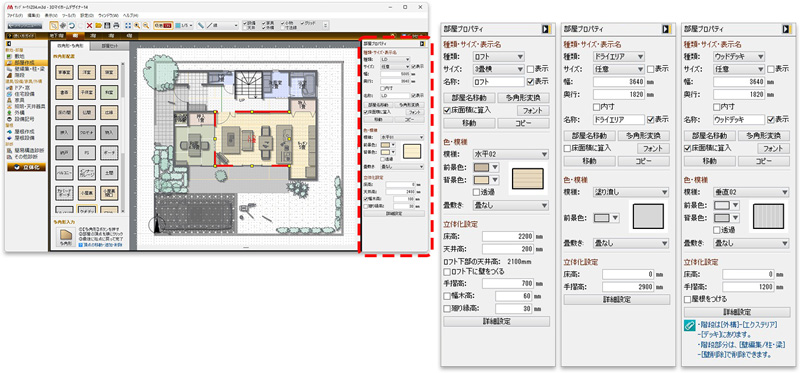Click コピー button in ロフト panel

point(523,123)
